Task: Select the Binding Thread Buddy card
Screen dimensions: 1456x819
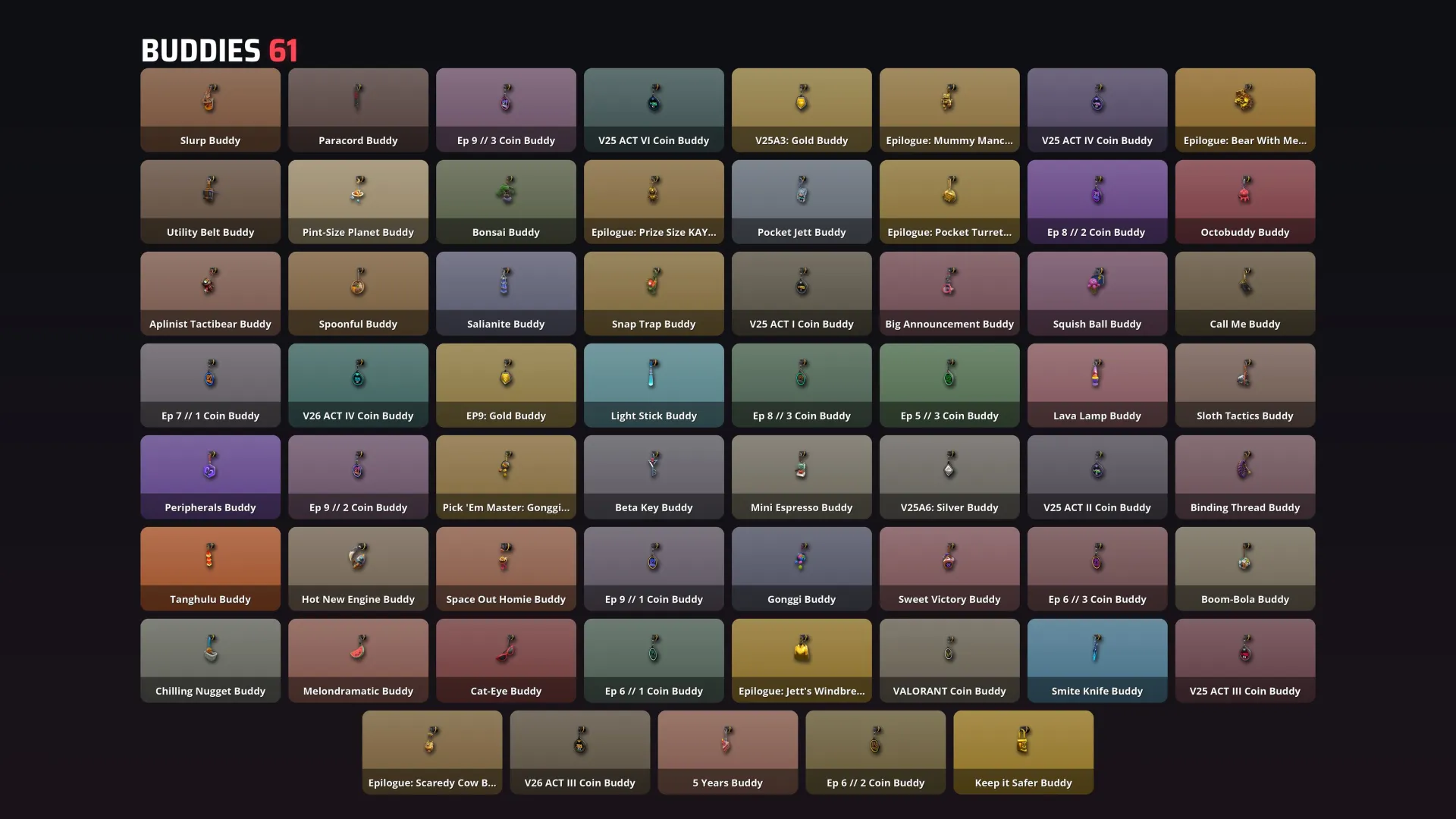Action: pos(1245,477)
